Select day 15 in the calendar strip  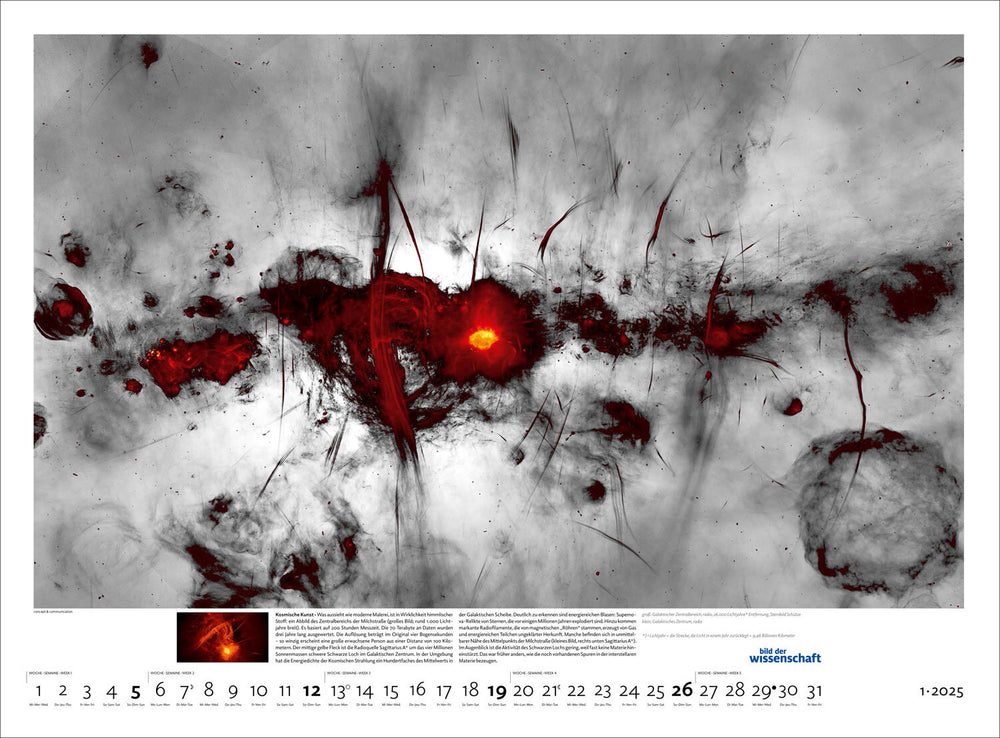(x=391, y=690)
